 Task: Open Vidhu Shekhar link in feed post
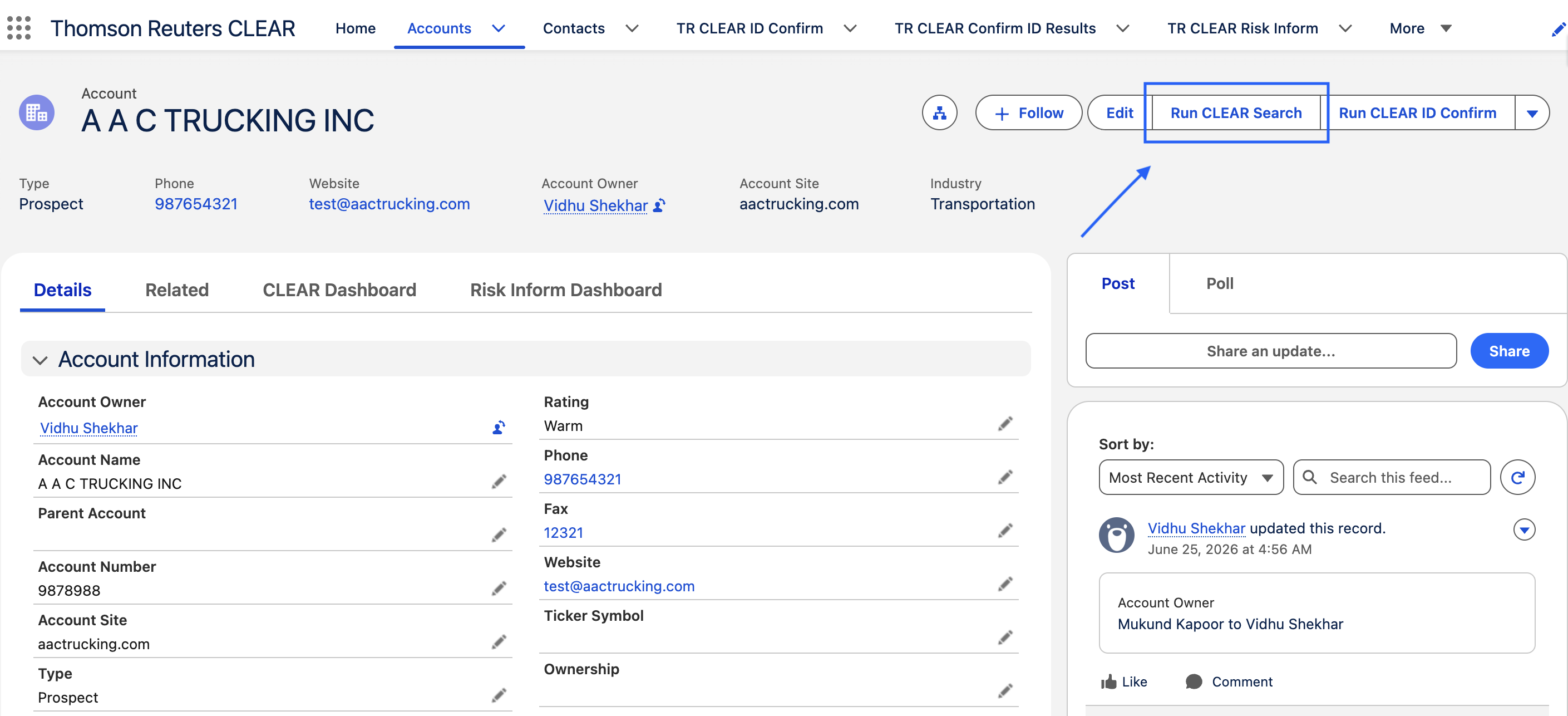tap(1196, 528)
